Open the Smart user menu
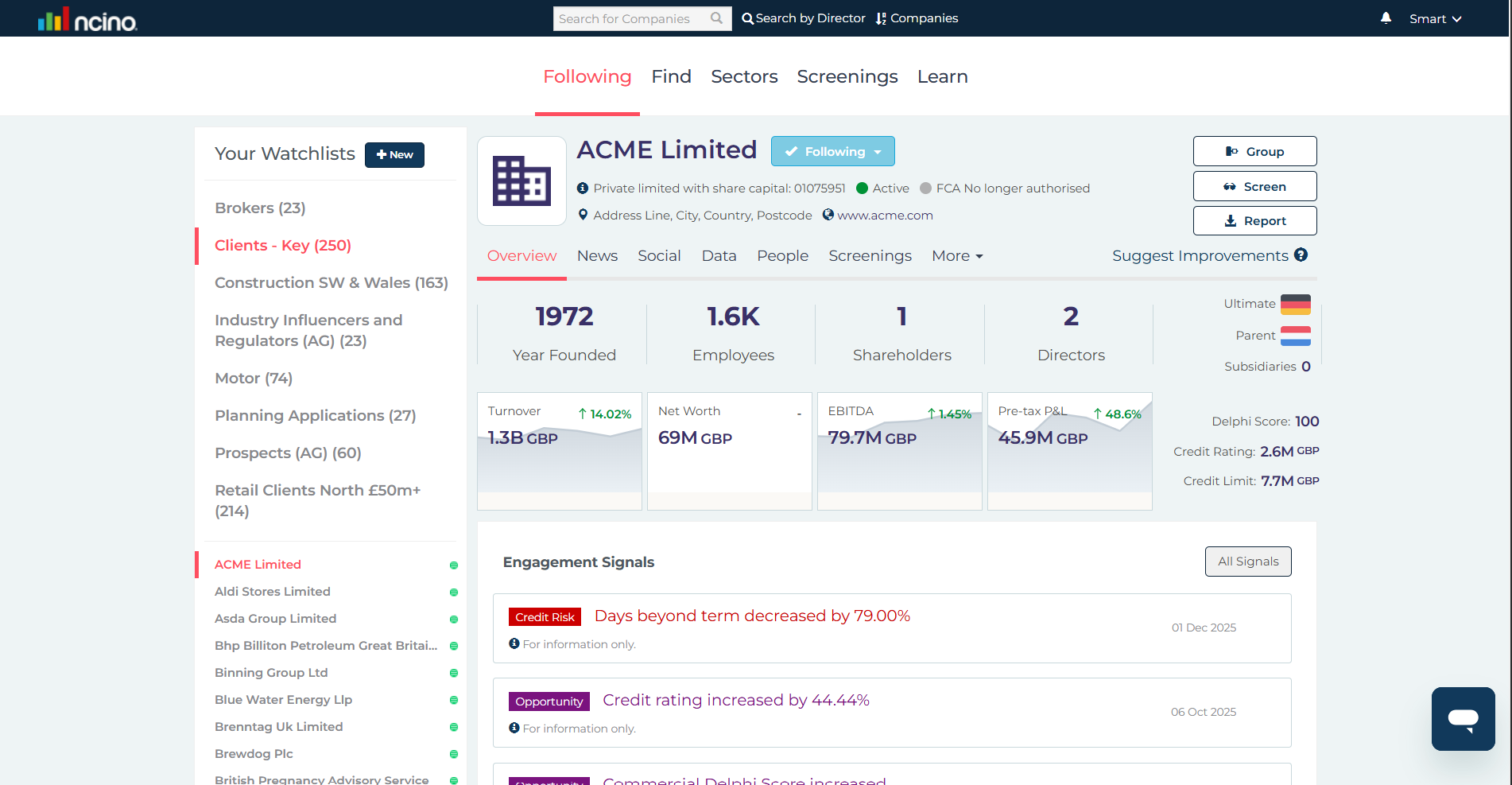The height and width of the screenshot is (785, 1512). click(1435, 18)
